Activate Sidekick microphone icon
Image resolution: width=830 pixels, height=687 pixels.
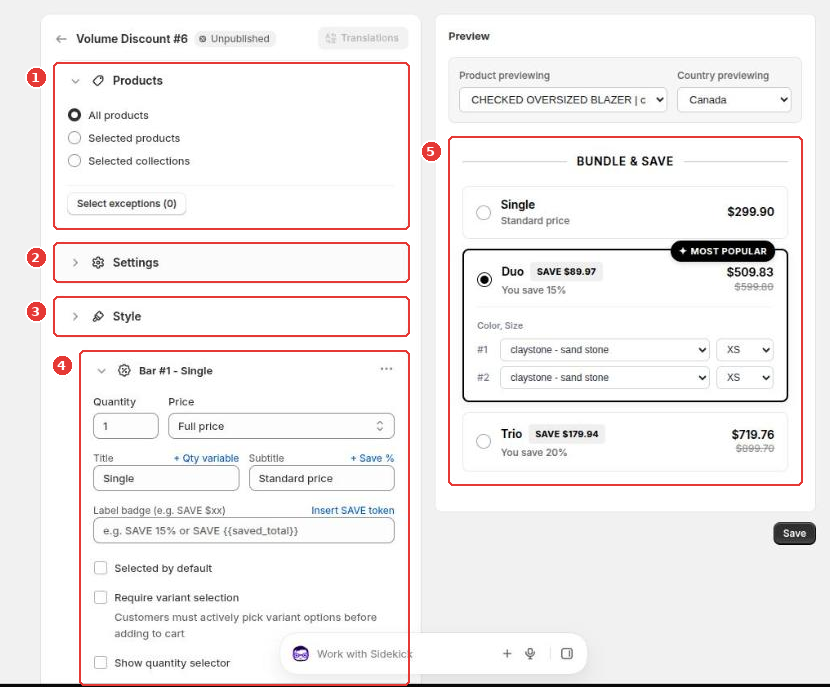pos(530,654)
